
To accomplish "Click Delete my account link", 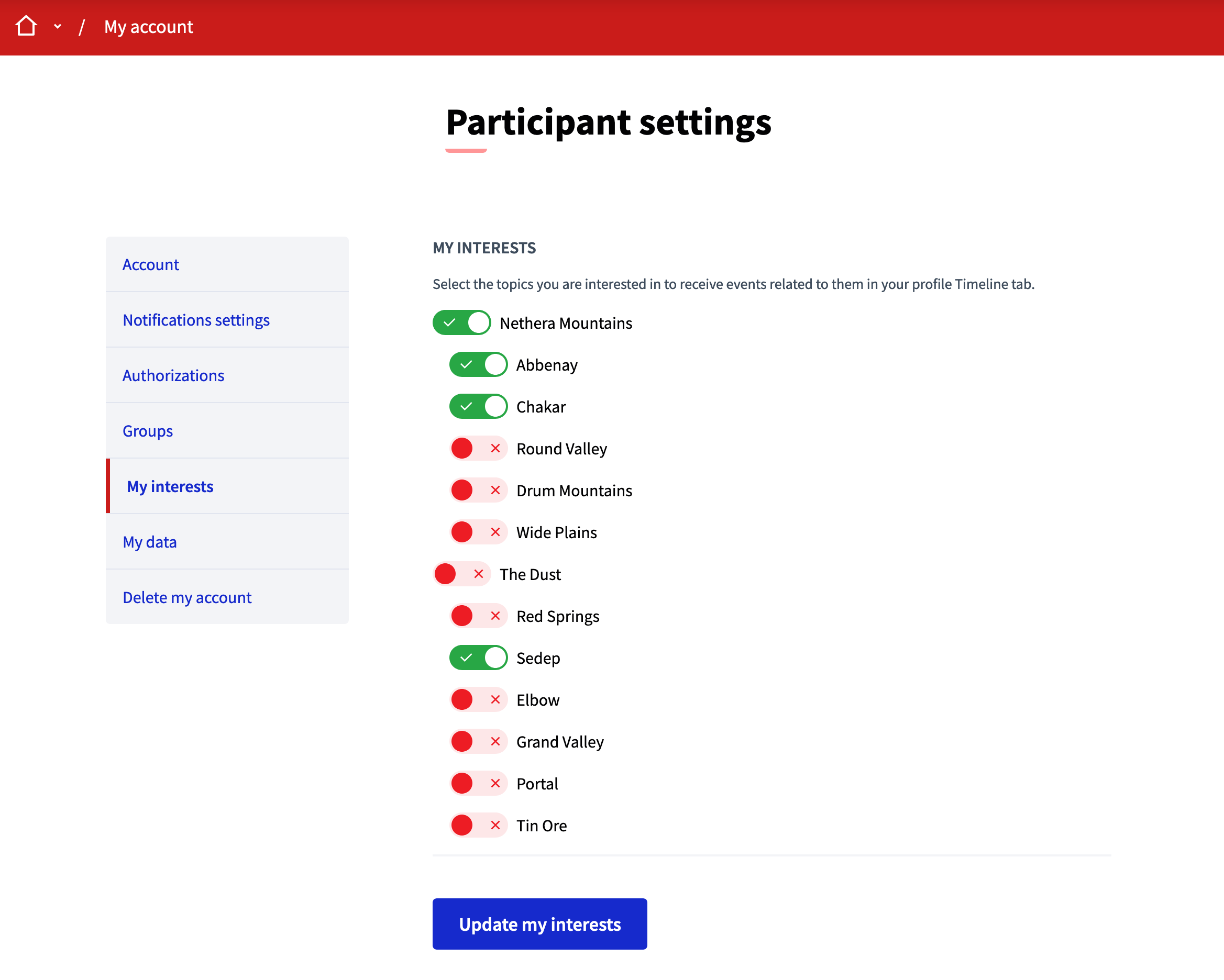I will (x=187, y=597).
